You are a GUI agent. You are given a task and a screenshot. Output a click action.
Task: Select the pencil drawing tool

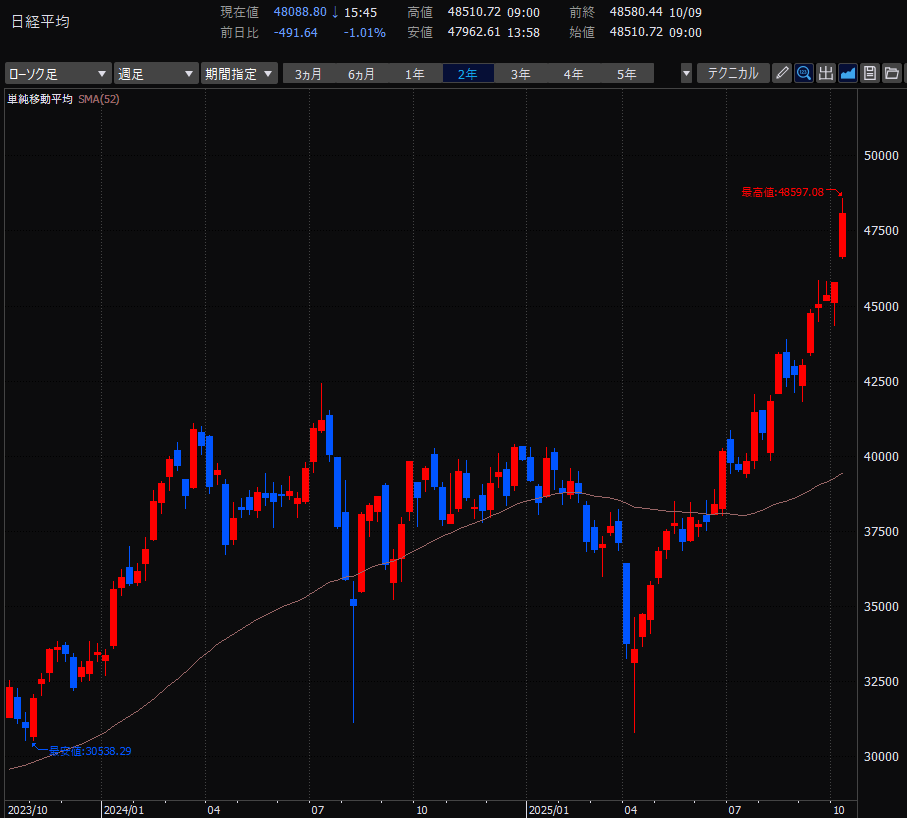[x=781, y=73]
